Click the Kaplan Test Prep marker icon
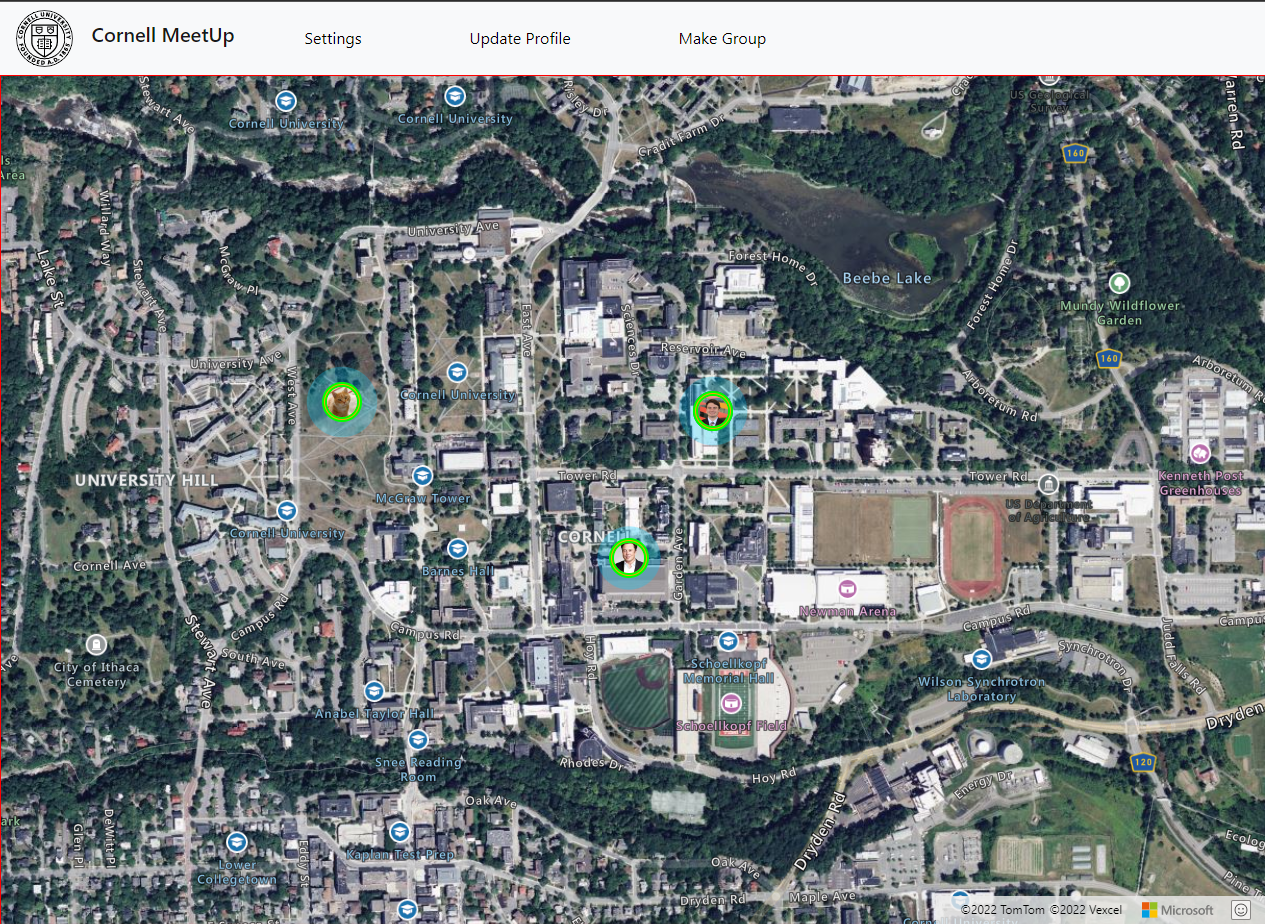The height and width of the screenshot is (924, 1265). click(400, 831)
